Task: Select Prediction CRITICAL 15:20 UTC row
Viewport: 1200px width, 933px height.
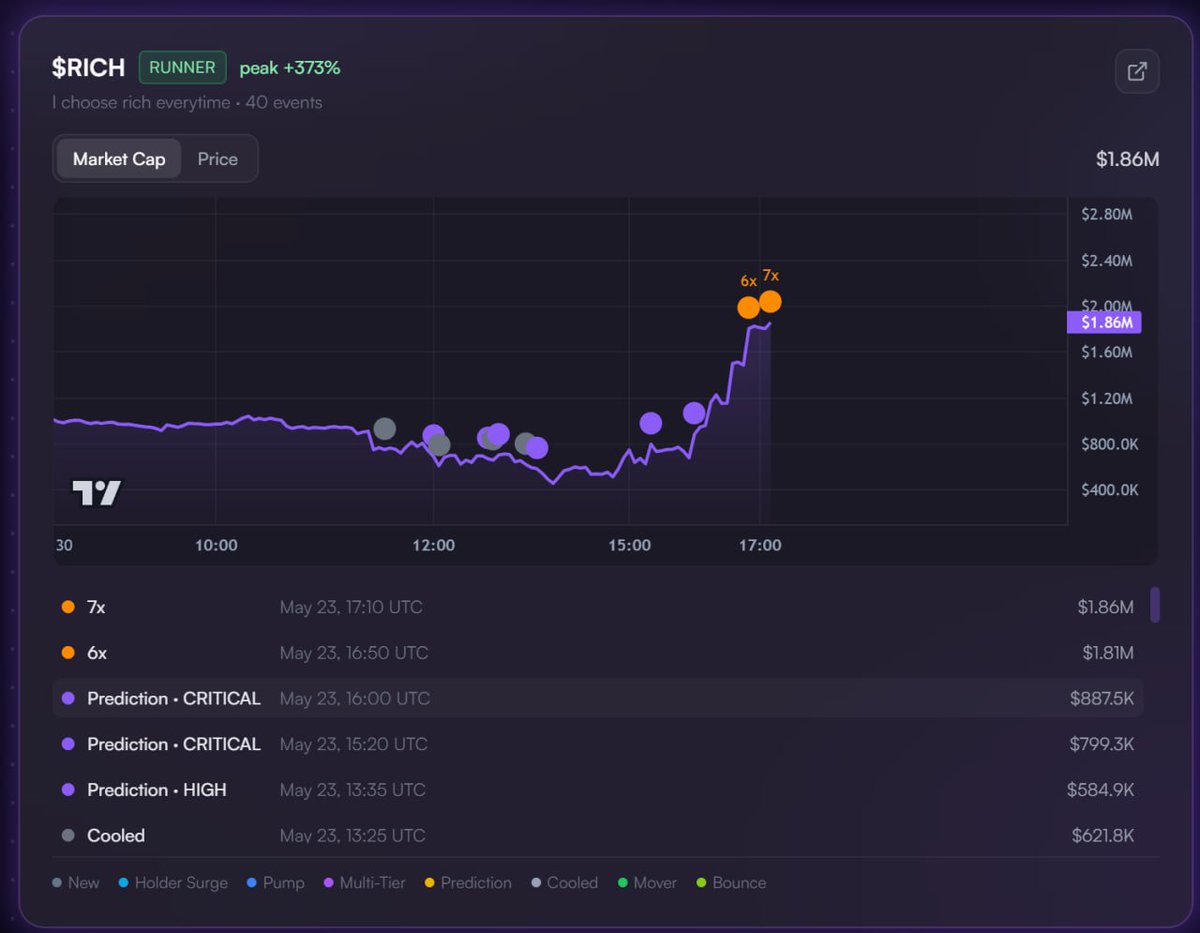Action: 598,744
